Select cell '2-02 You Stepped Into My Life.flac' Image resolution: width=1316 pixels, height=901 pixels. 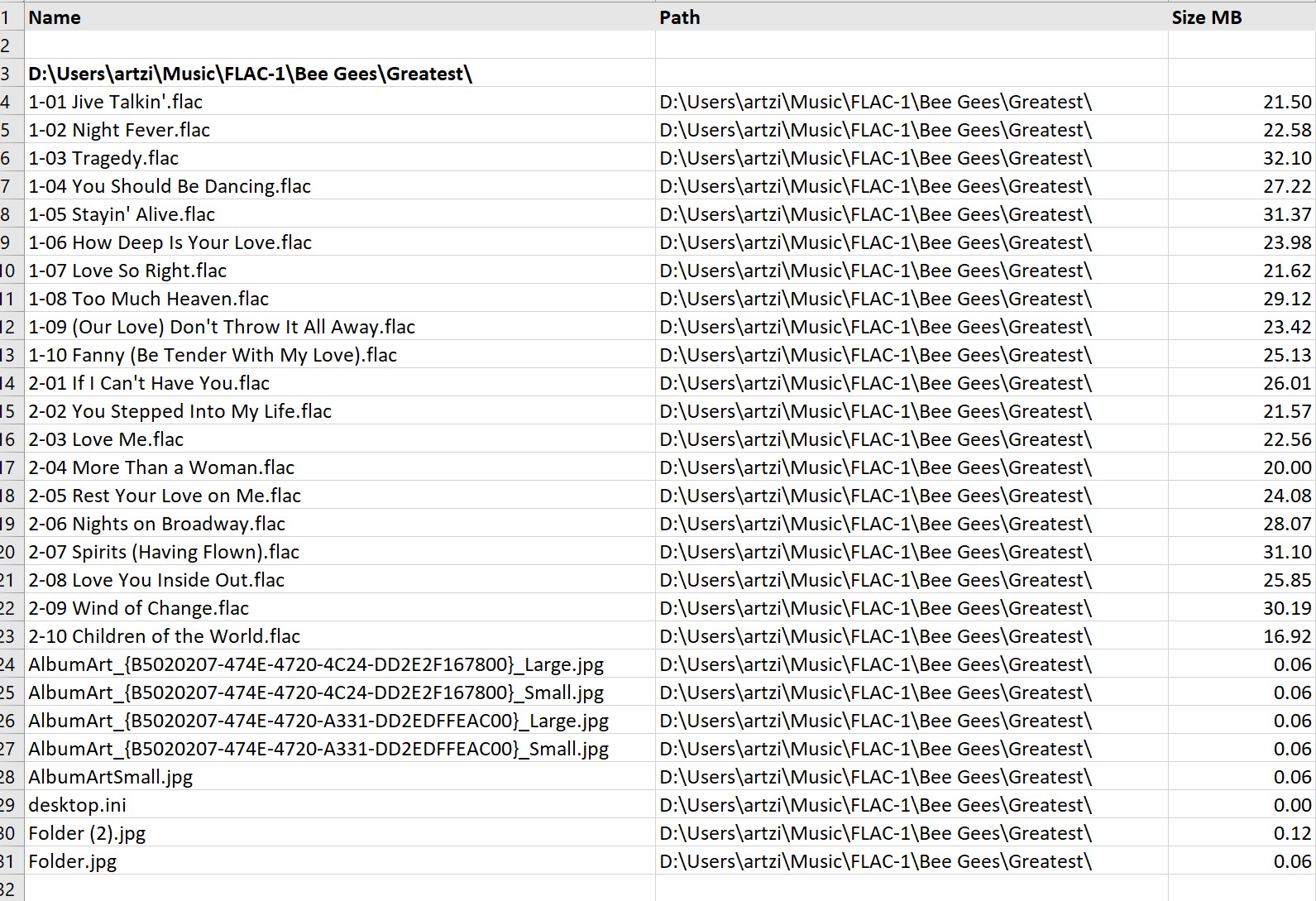click(x=340, y=411)
